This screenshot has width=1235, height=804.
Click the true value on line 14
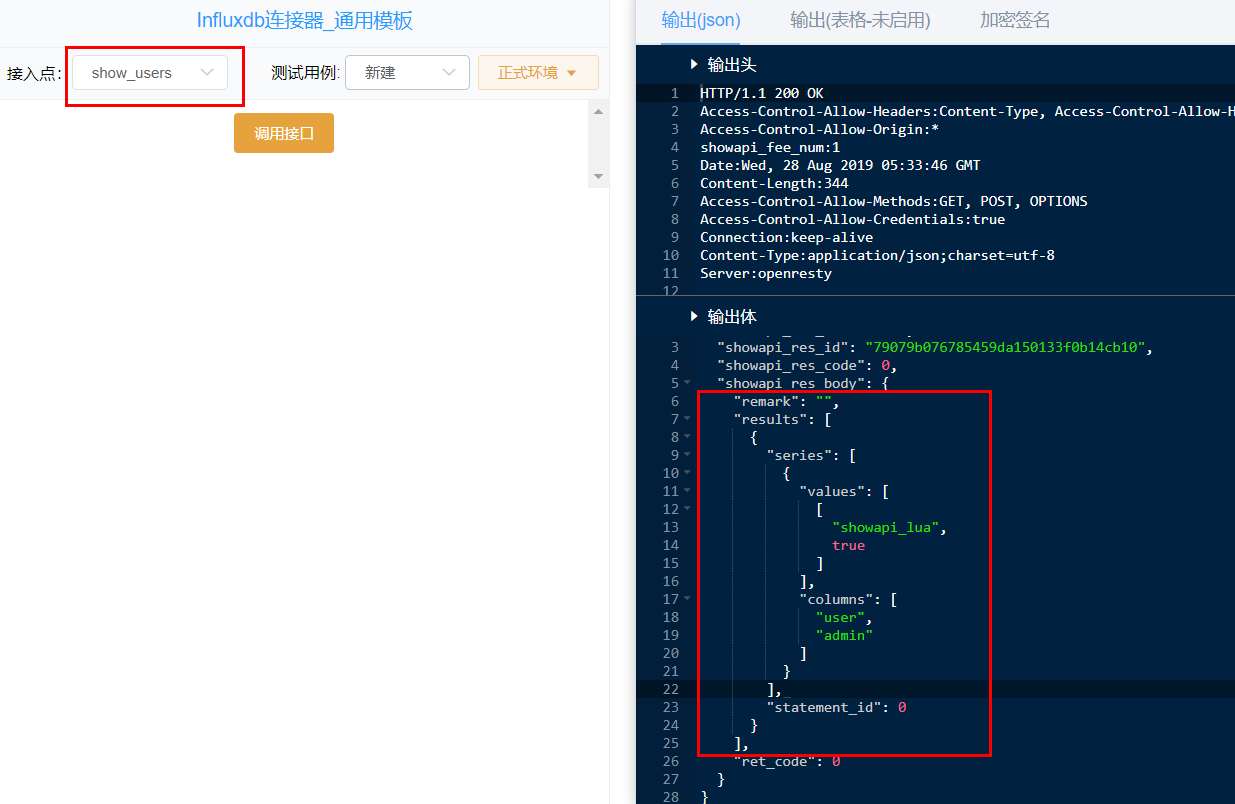pos(848,545)
